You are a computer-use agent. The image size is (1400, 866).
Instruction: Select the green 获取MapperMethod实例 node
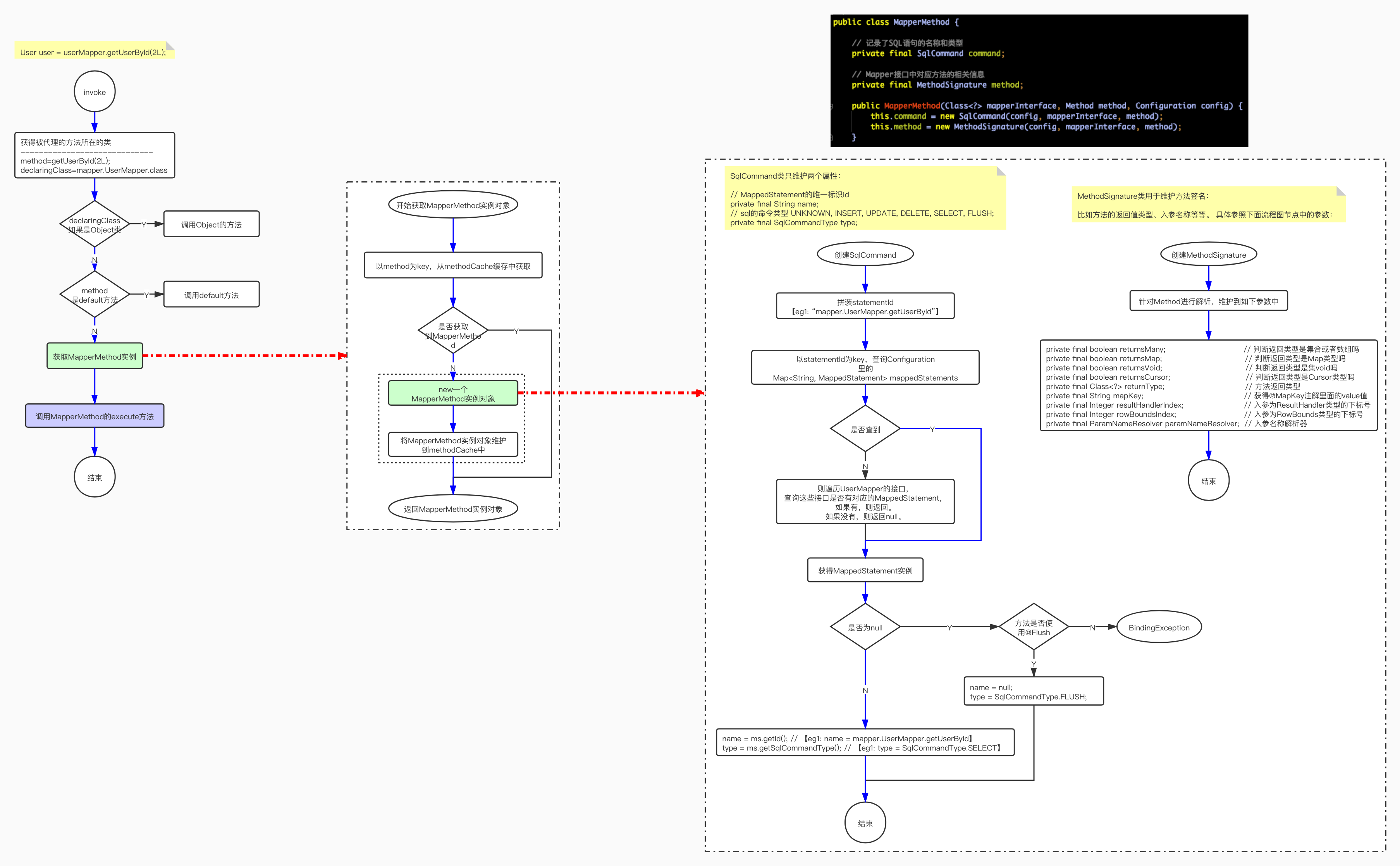pos(95,356)
